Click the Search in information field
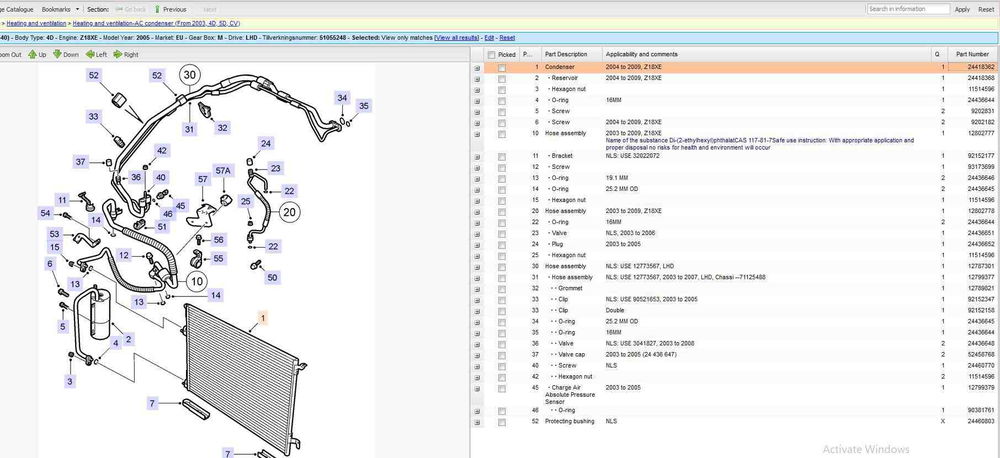Viewport: 1000px width, 458px height. coord(906,9)
